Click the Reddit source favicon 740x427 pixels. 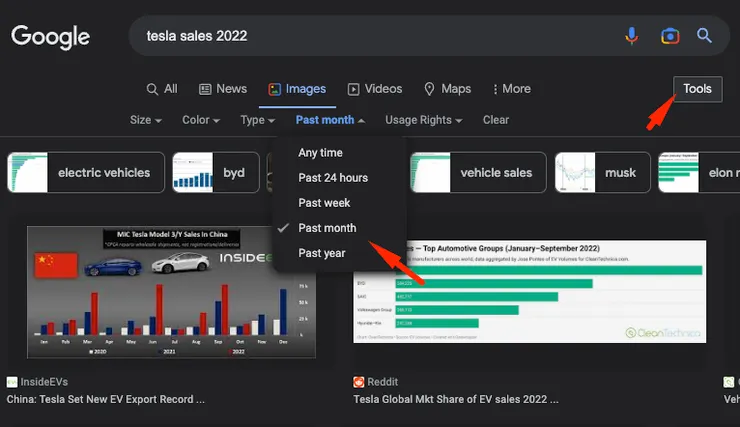coord(359,382)
